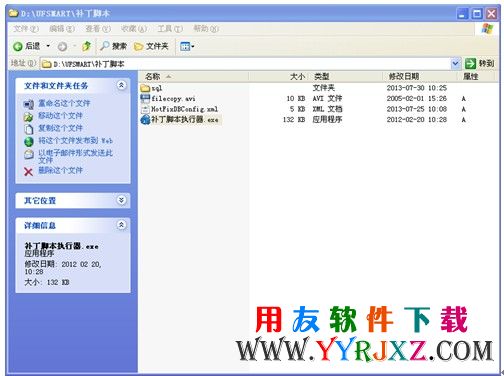The height and width of the screenshot is (376, 504).
Task: Click 移动这个文件 link
Action: pyautogui.click(x=60, y=116)
